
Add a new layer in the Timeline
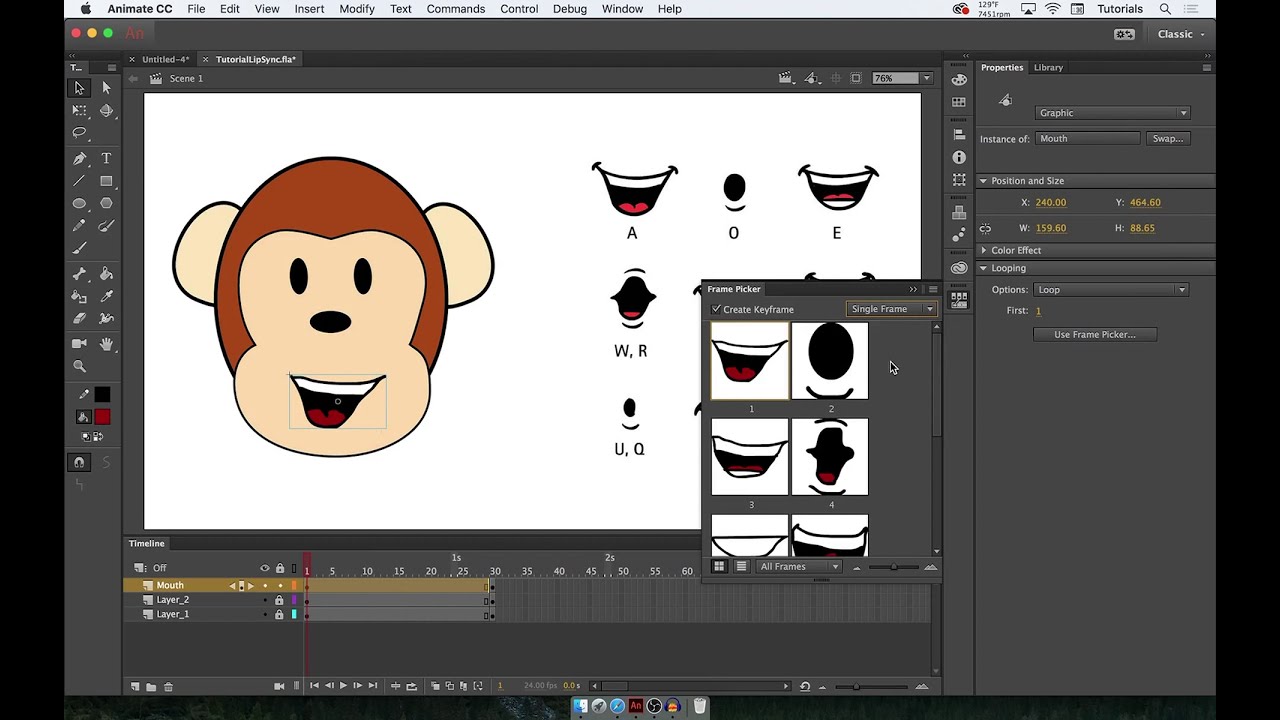click(x=135, y=686)
